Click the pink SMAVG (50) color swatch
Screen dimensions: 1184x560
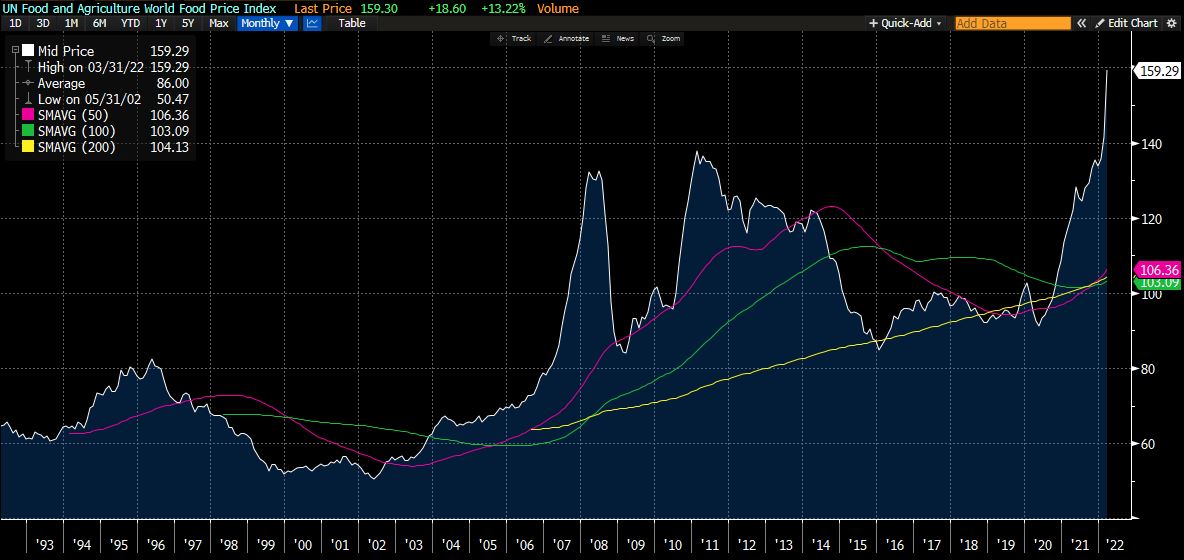(27, 116)
